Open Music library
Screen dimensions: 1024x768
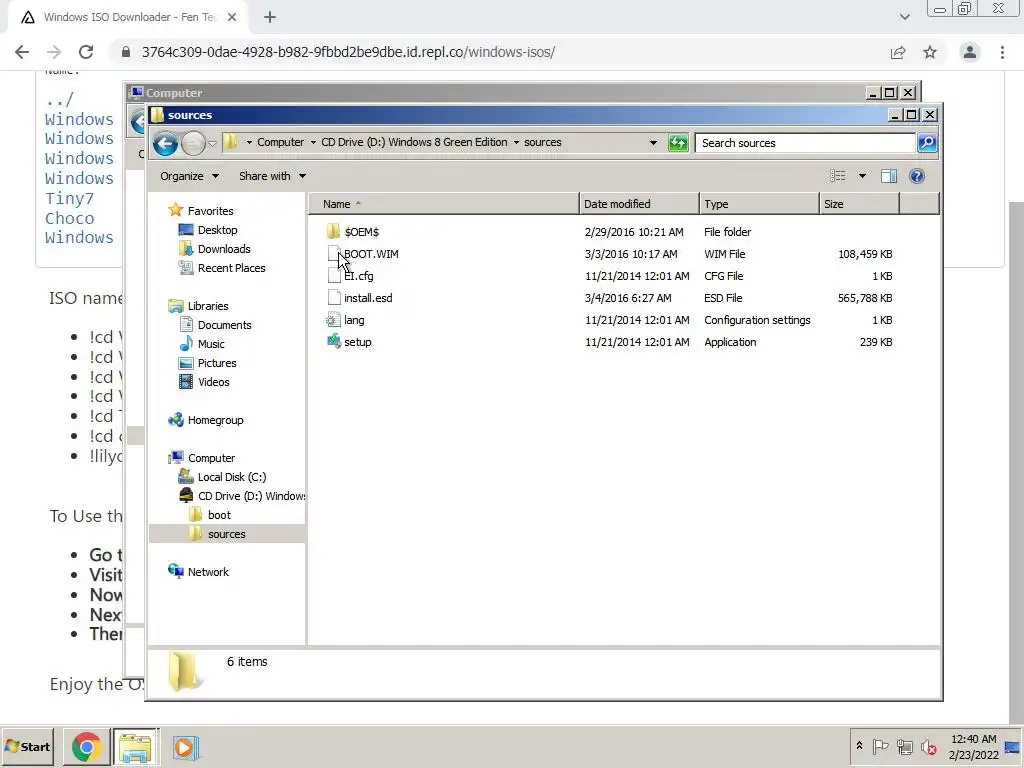coord(211,344)
